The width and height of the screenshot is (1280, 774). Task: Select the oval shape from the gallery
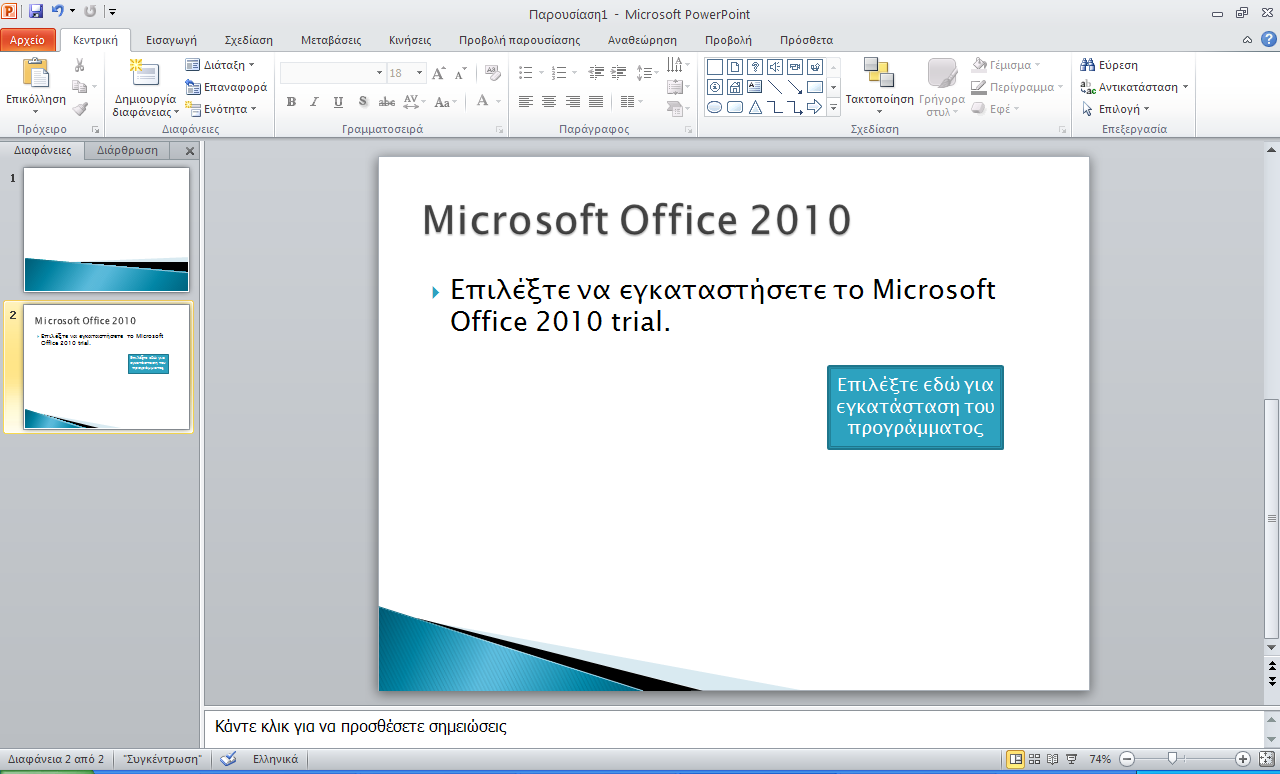715,107
